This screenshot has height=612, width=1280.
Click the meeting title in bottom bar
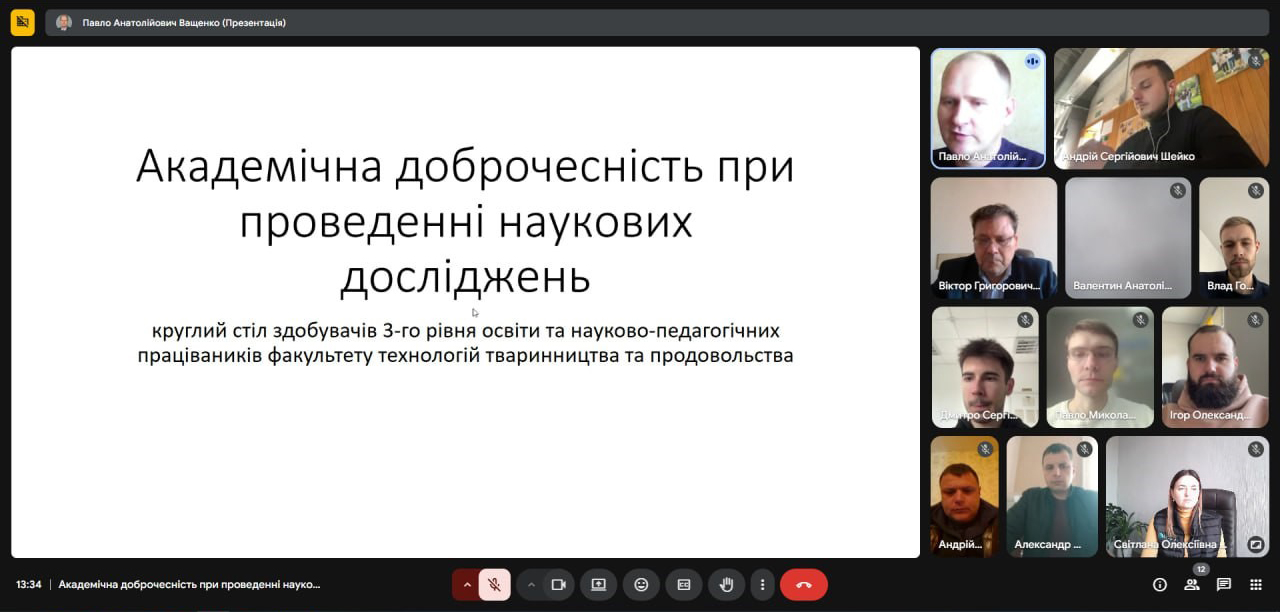point(189,584)
